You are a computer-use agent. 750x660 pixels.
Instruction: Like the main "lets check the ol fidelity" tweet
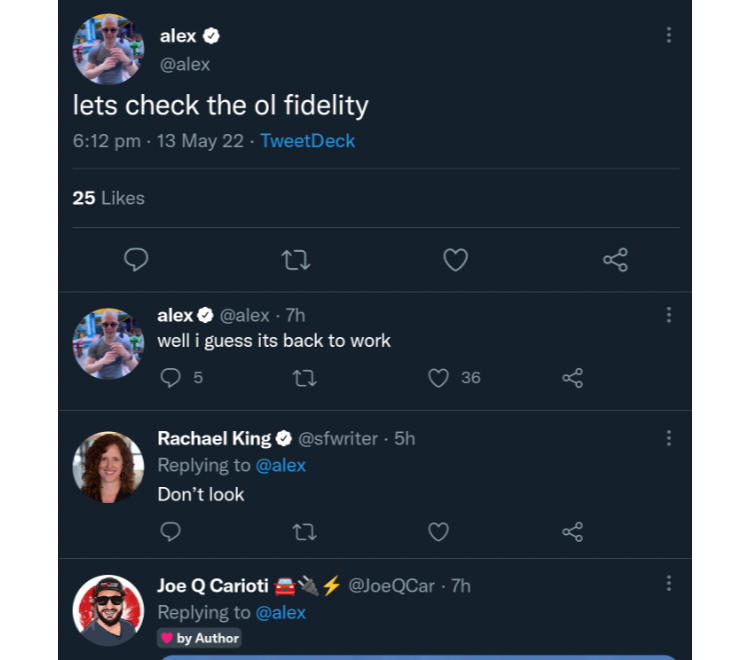455,260
